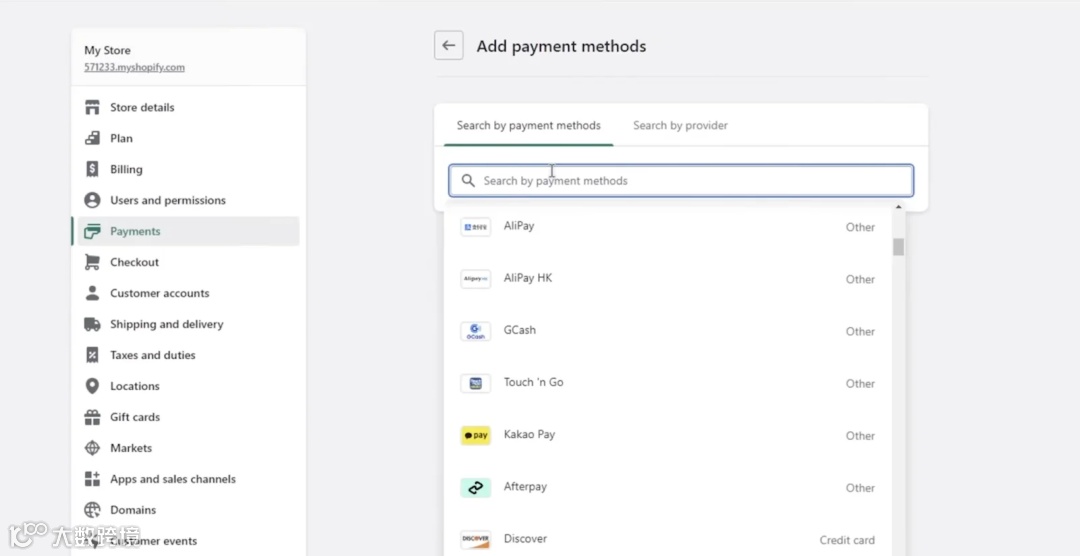Screen dimensions: 1080x556
Task: Click the Users and permissions person icon
Action: coord(92,200)
